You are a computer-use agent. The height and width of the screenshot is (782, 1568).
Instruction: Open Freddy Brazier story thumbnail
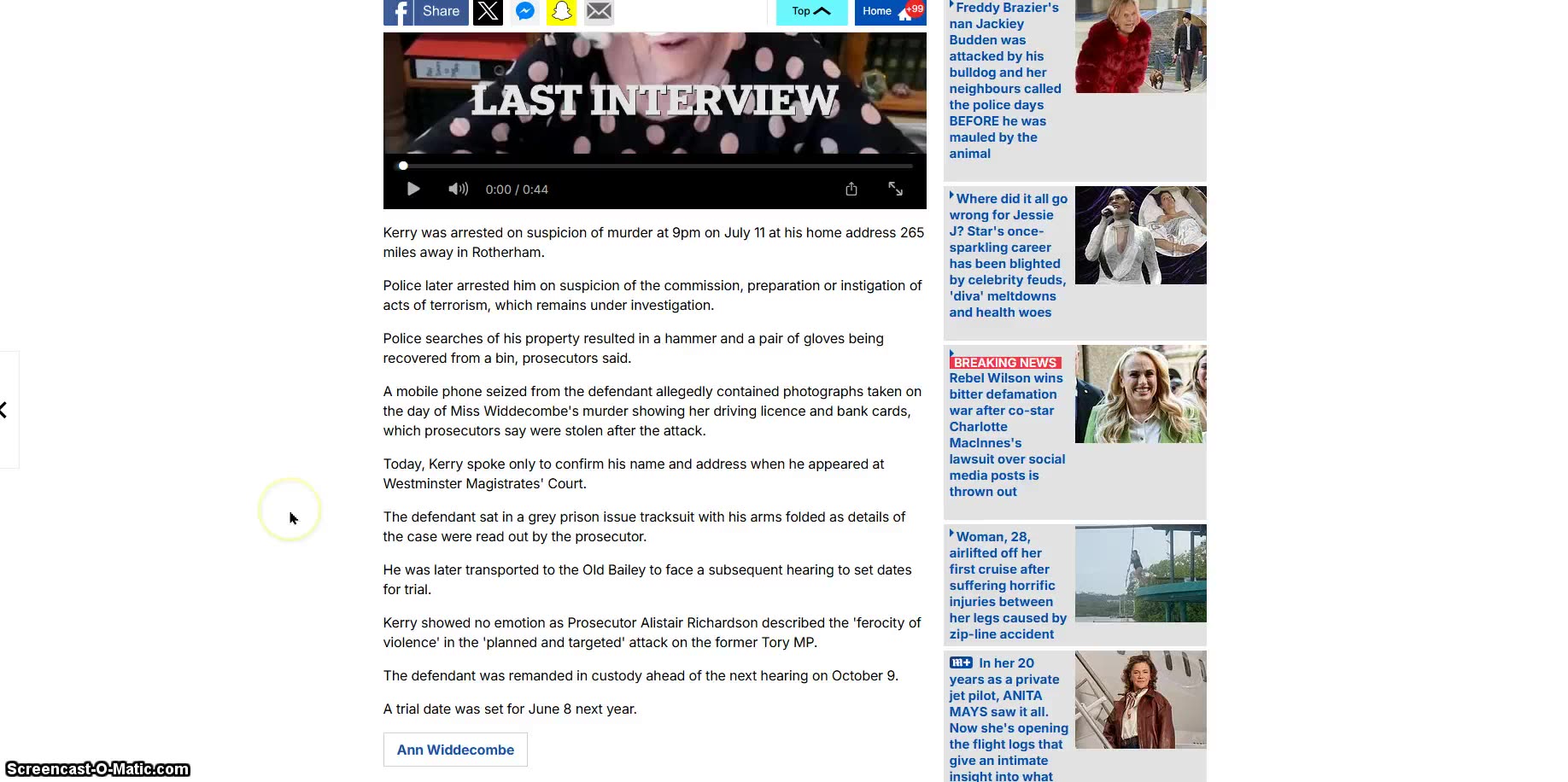(1141, 47)
